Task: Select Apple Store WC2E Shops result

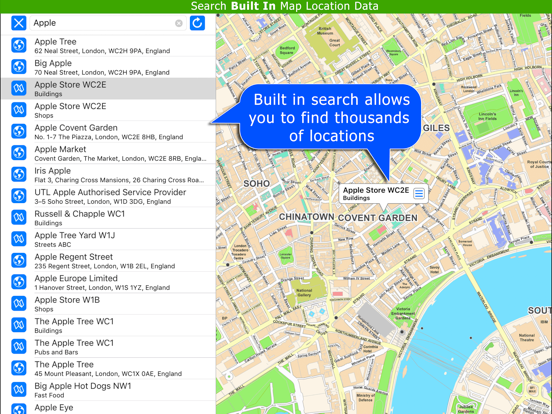Action: click(108, 110)
